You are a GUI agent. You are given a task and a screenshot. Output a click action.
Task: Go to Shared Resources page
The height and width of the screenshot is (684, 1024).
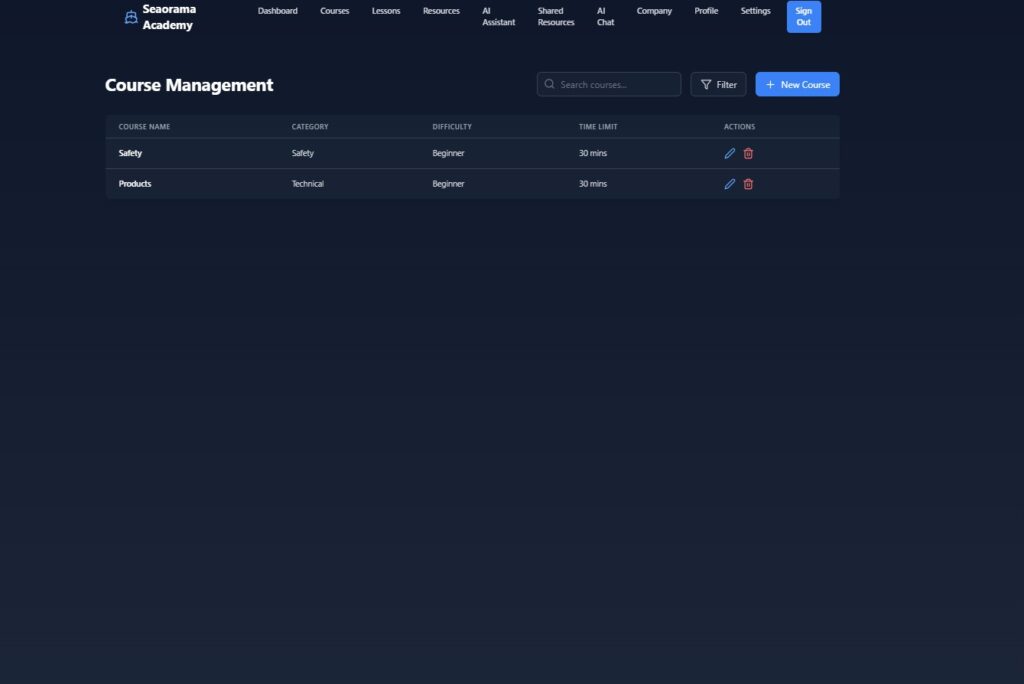[556, 16]
